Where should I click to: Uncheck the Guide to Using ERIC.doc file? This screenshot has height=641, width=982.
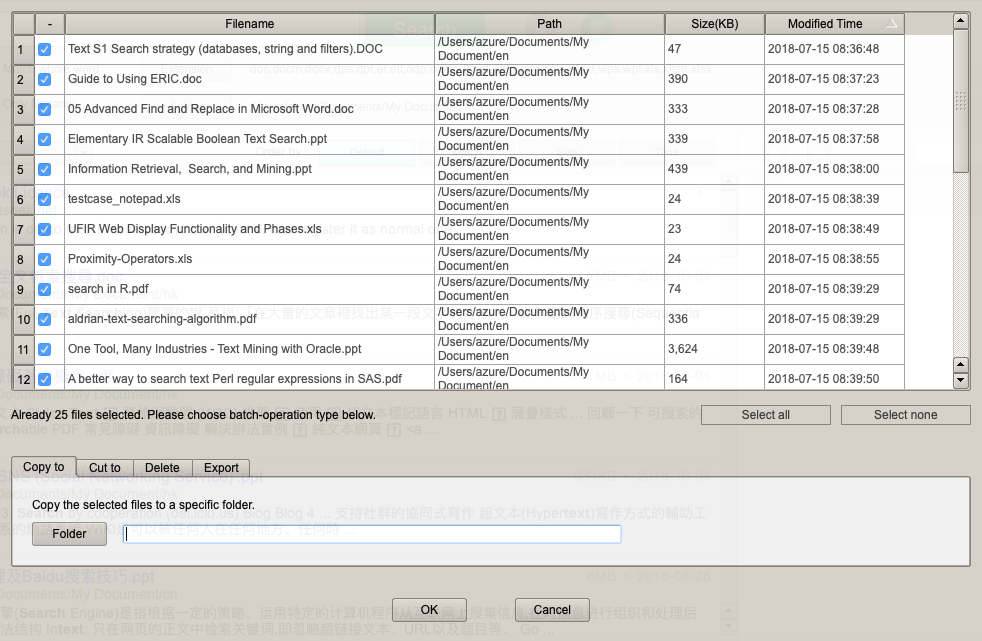[x=45, y=79]
